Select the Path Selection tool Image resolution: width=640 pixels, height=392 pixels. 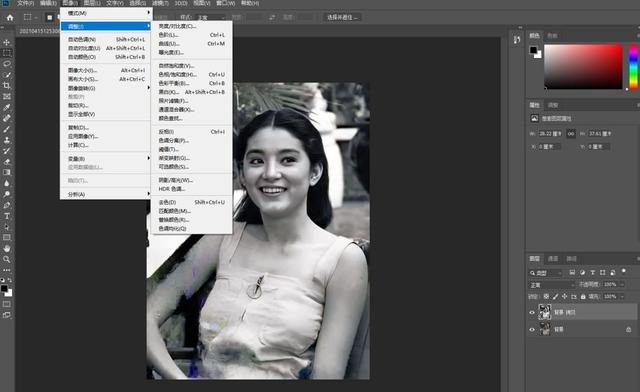(x=7, y=227)
